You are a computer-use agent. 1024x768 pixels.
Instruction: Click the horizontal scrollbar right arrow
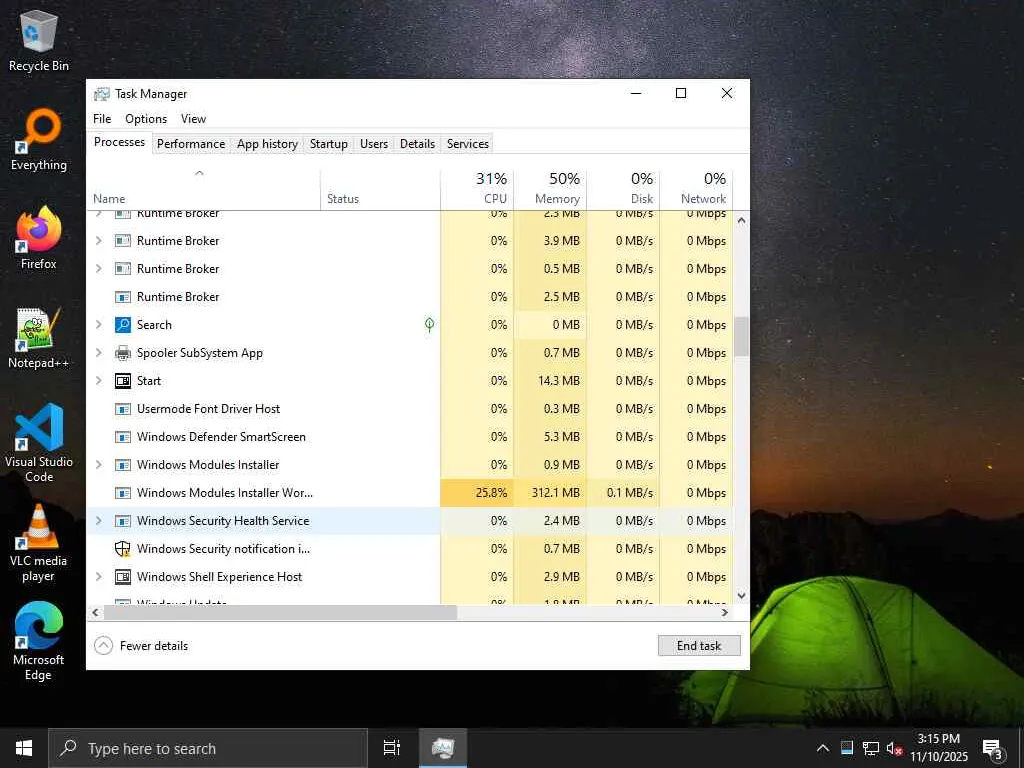click(x=724, y=613)
